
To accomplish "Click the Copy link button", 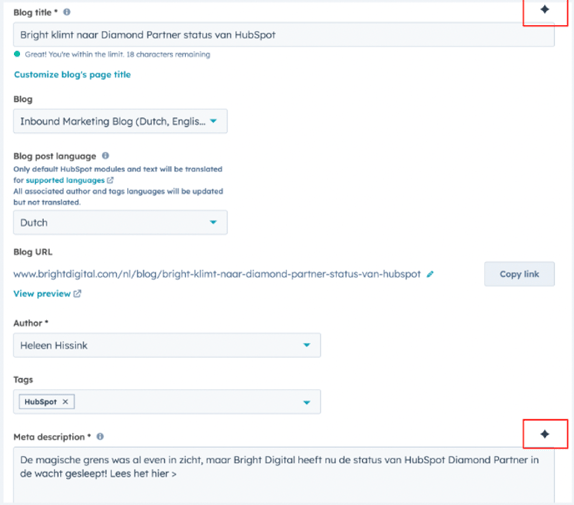I will click(519, 274).
